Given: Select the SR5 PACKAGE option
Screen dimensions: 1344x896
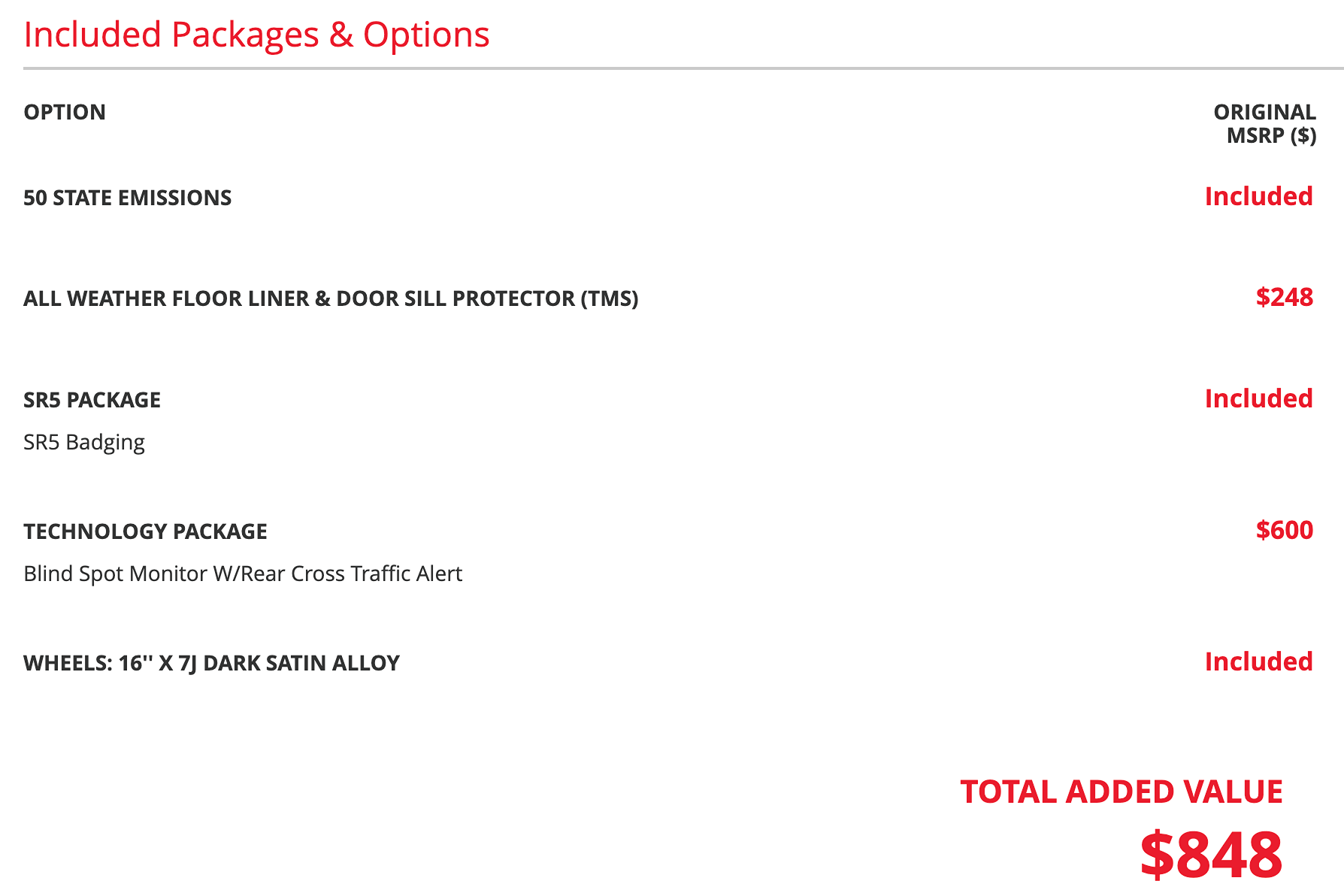Looking at the screenshot, I should pyautogui.click(x=92, y=400).
